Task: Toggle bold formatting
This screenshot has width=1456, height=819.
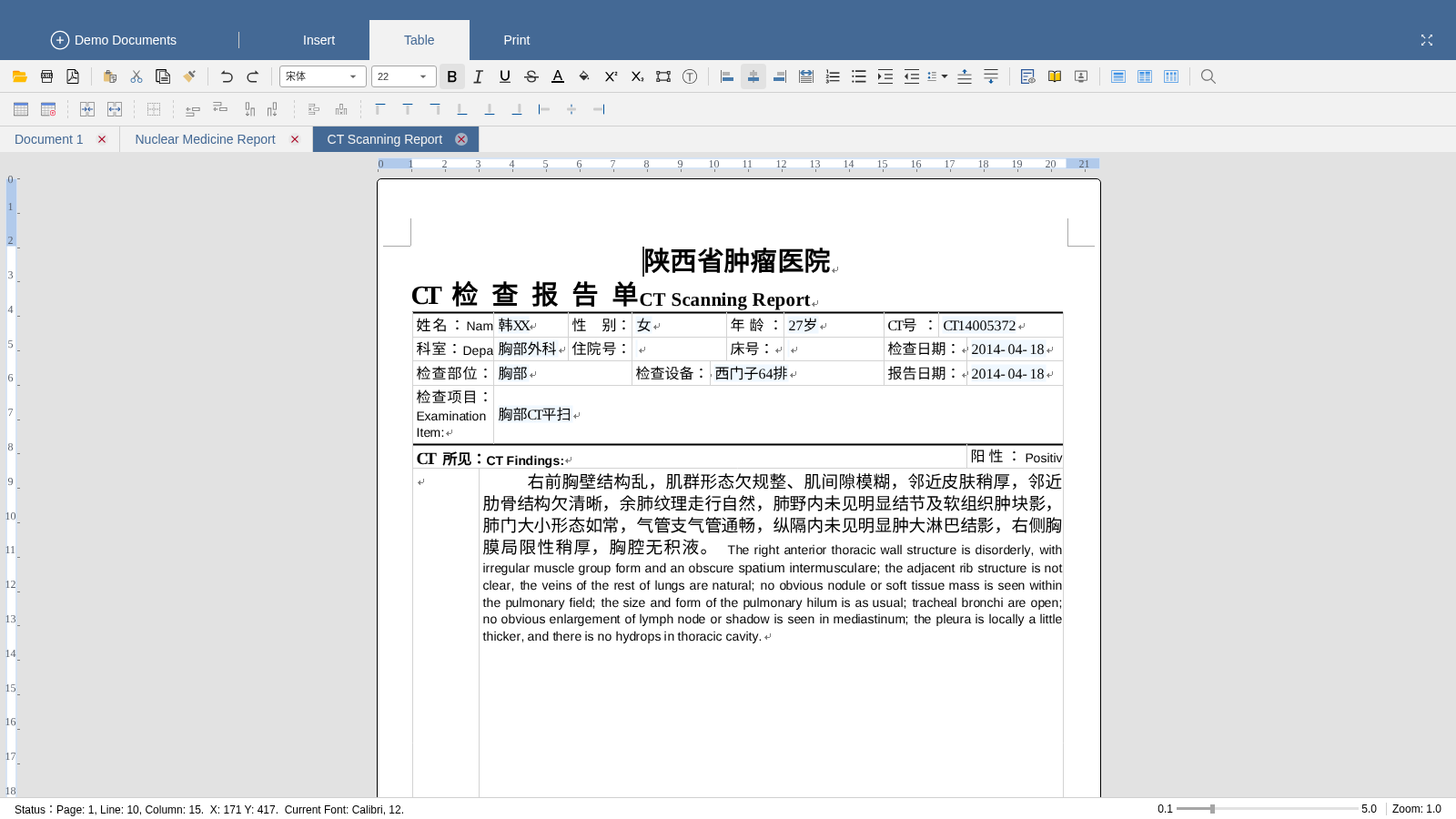Action: tap(452, 76)
